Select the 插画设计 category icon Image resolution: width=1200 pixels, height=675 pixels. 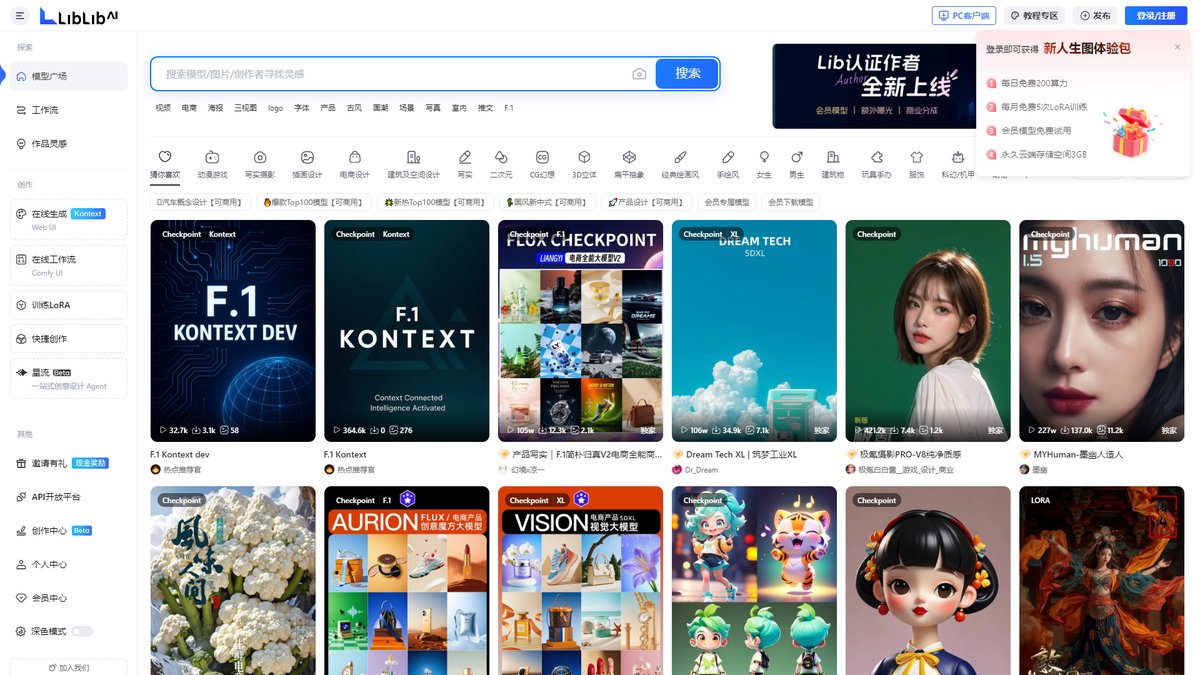point(307,157)
